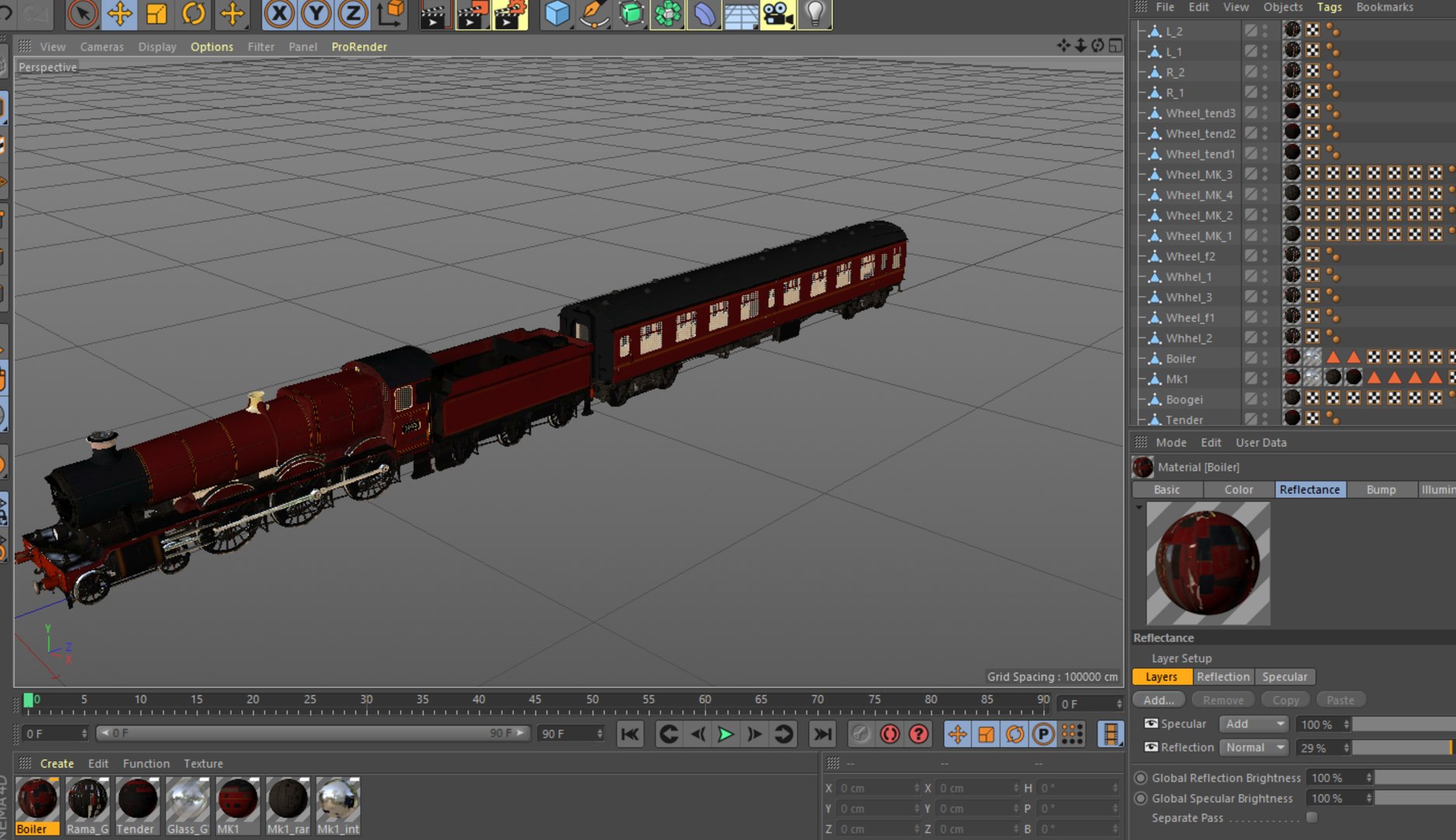Switch to the Bump material tab
Viewport: 1456px width, 840px height.
coord(1381,490)
